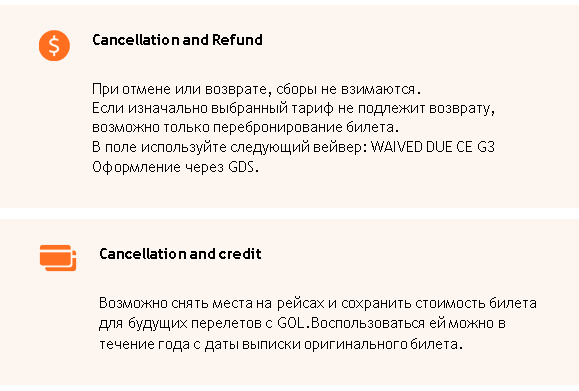Click the line starting 'Возможно снять места на рейсах'
The image size is (579, 391).
pyautogui.click(x=318, y=303)
